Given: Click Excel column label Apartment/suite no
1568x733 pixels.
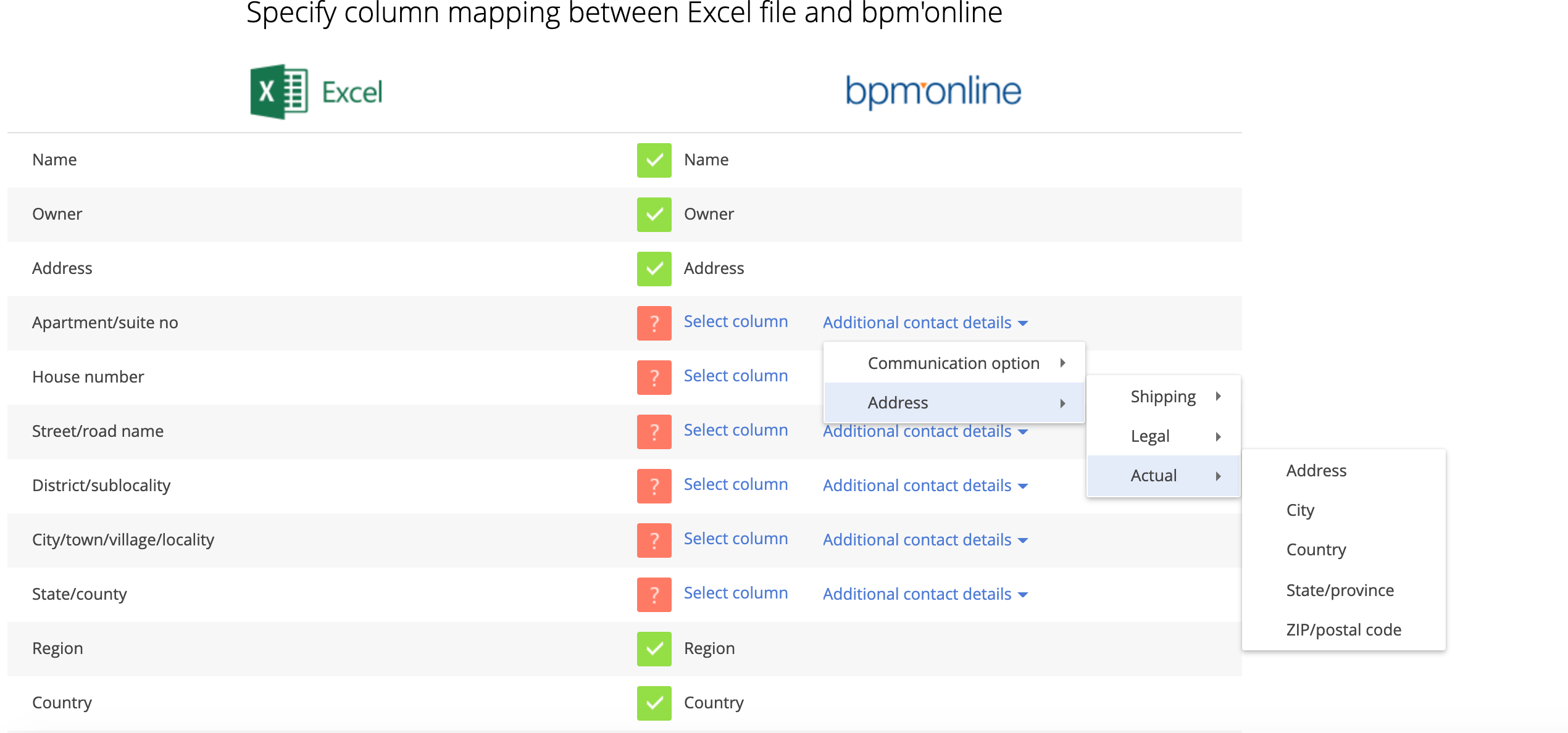Looking at the screenshot, I should click(105, 323).
